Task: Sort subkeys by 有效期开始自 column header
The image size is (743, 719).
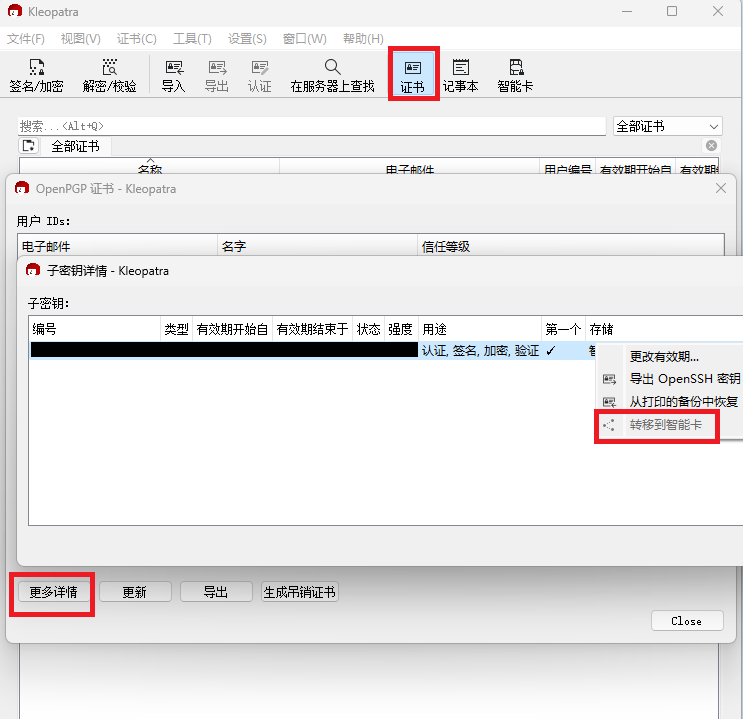Action: 232,329
